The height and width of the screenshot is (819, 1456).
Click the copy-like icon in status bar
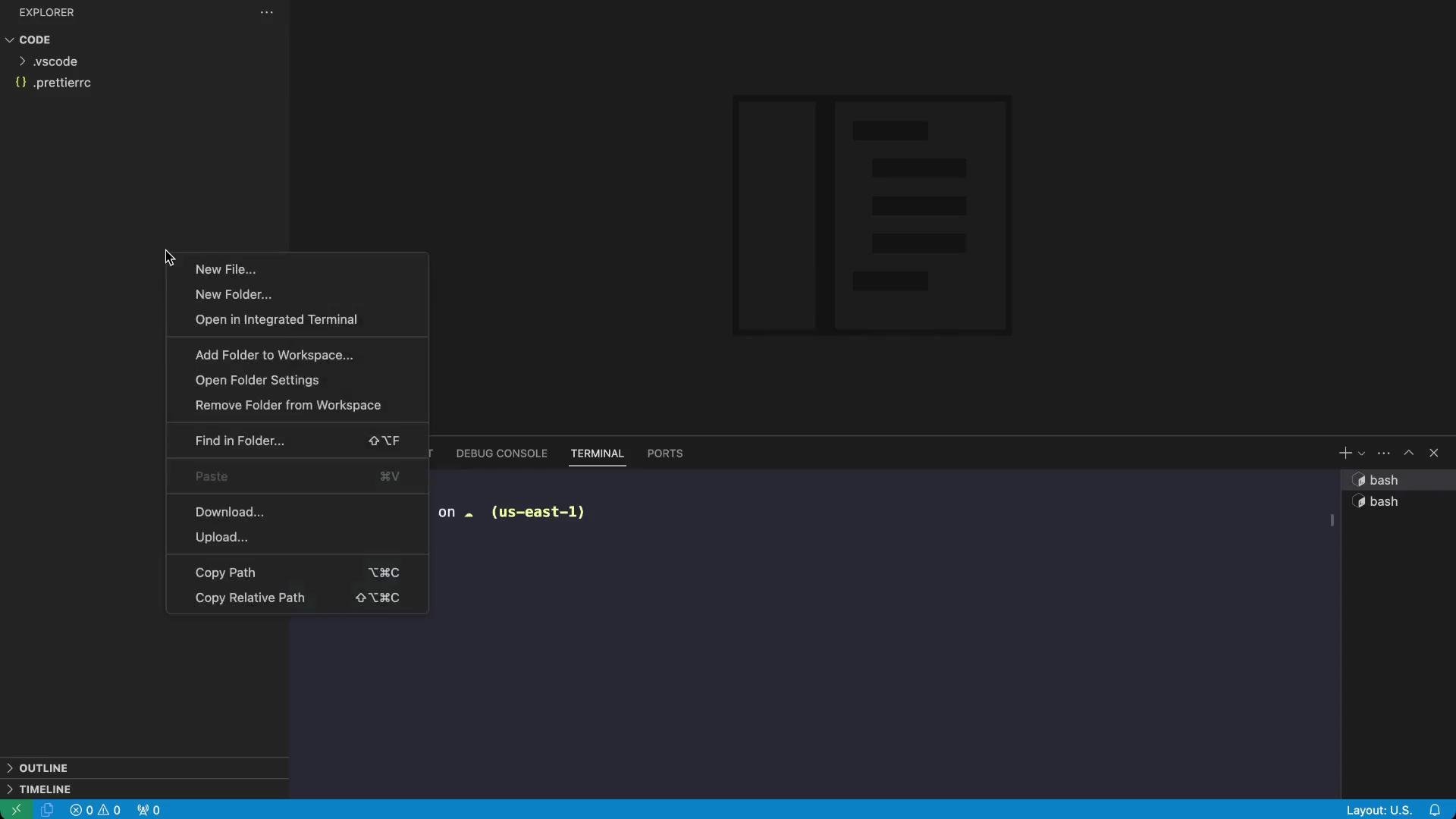47,810
